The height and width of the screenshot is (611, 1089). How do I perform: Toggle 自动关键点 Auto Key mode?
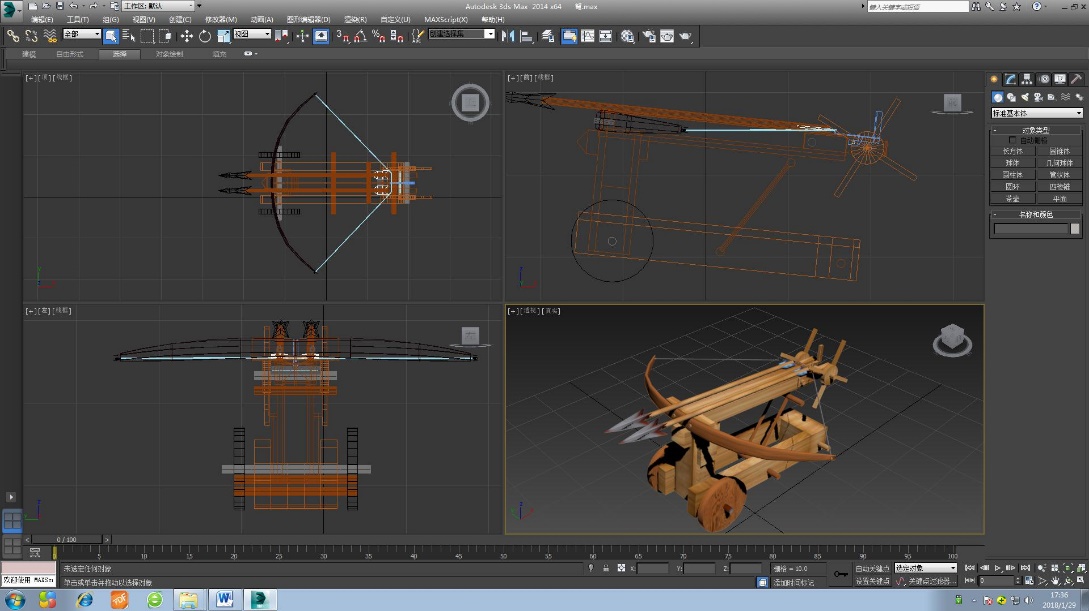(874, 568)
